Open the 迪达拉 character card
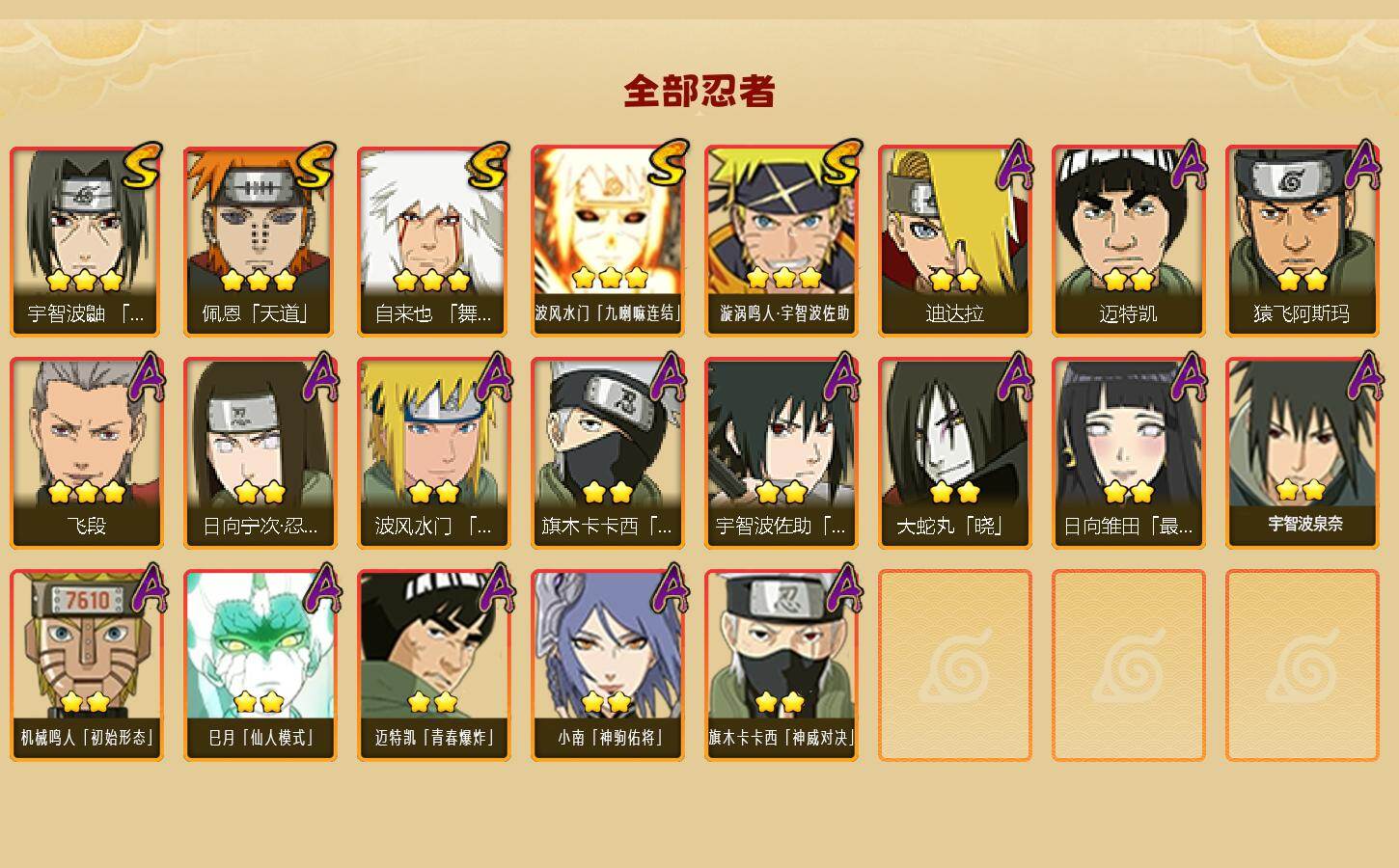Screen dimensions: 1399x868 (x=954, y=241)
